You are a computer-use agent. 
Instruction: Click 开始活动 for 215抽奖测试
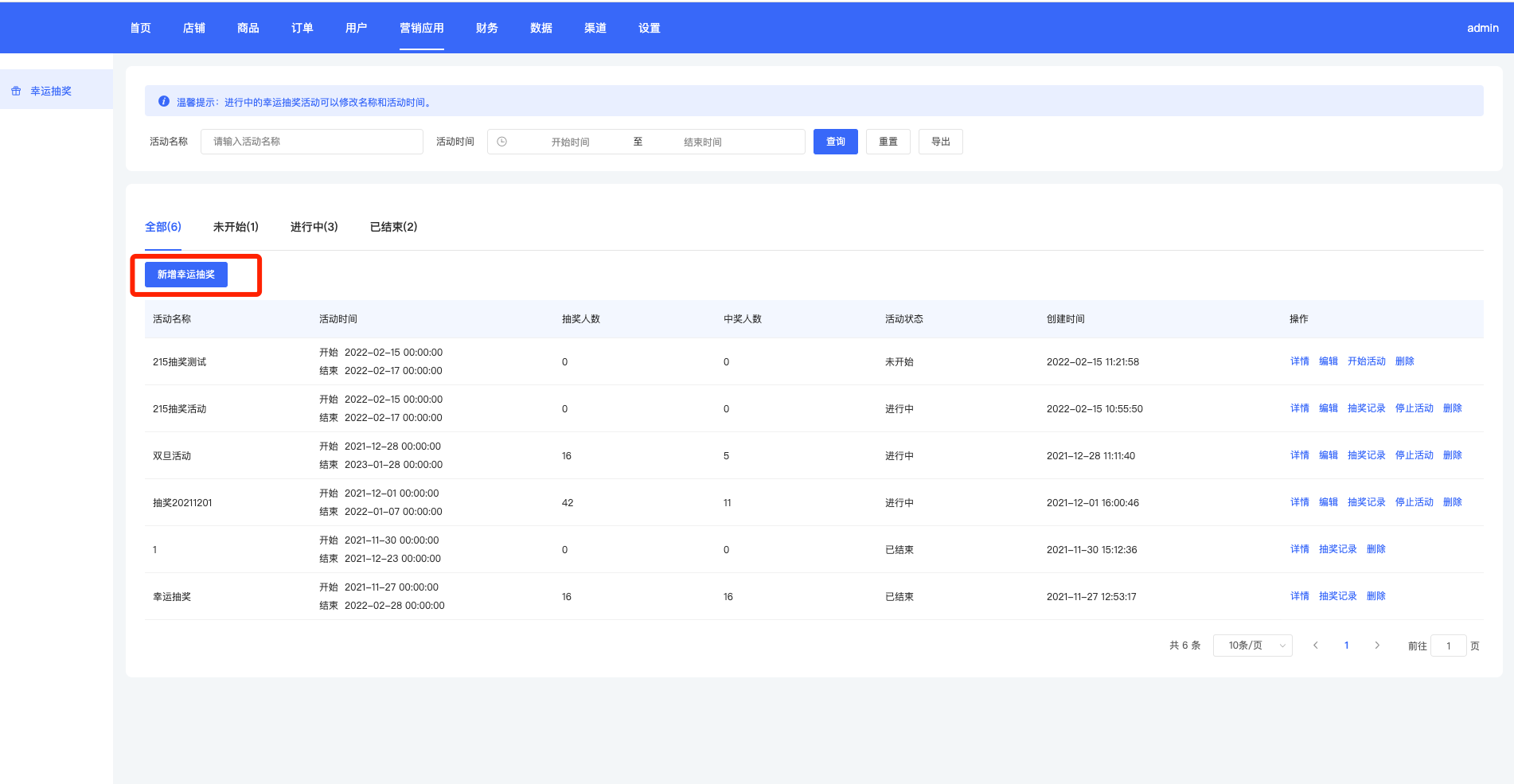1366,361
